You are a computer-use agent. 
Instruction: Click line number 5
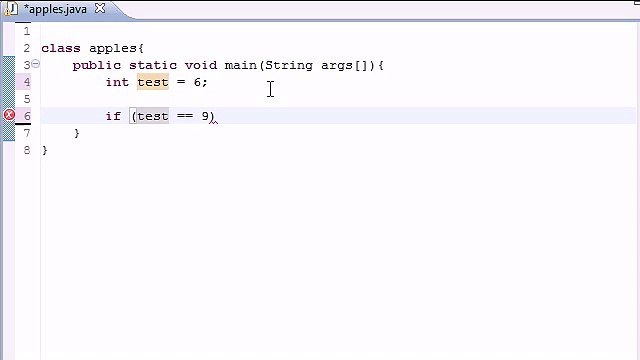coord(27,99)
